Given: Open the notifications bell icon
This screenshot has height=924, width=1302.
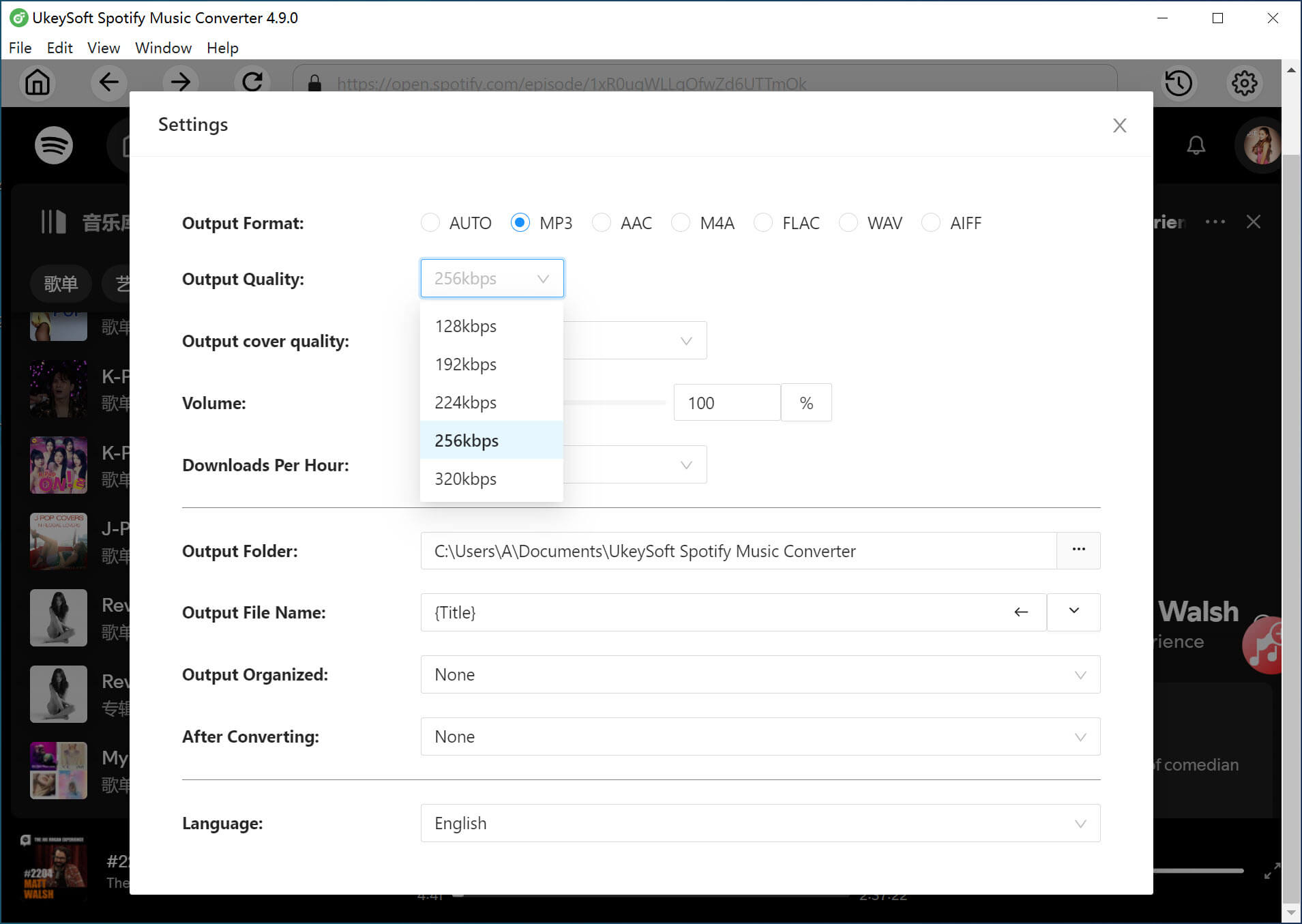Looking at the screenshot, I should click(x=1196, y=145).
